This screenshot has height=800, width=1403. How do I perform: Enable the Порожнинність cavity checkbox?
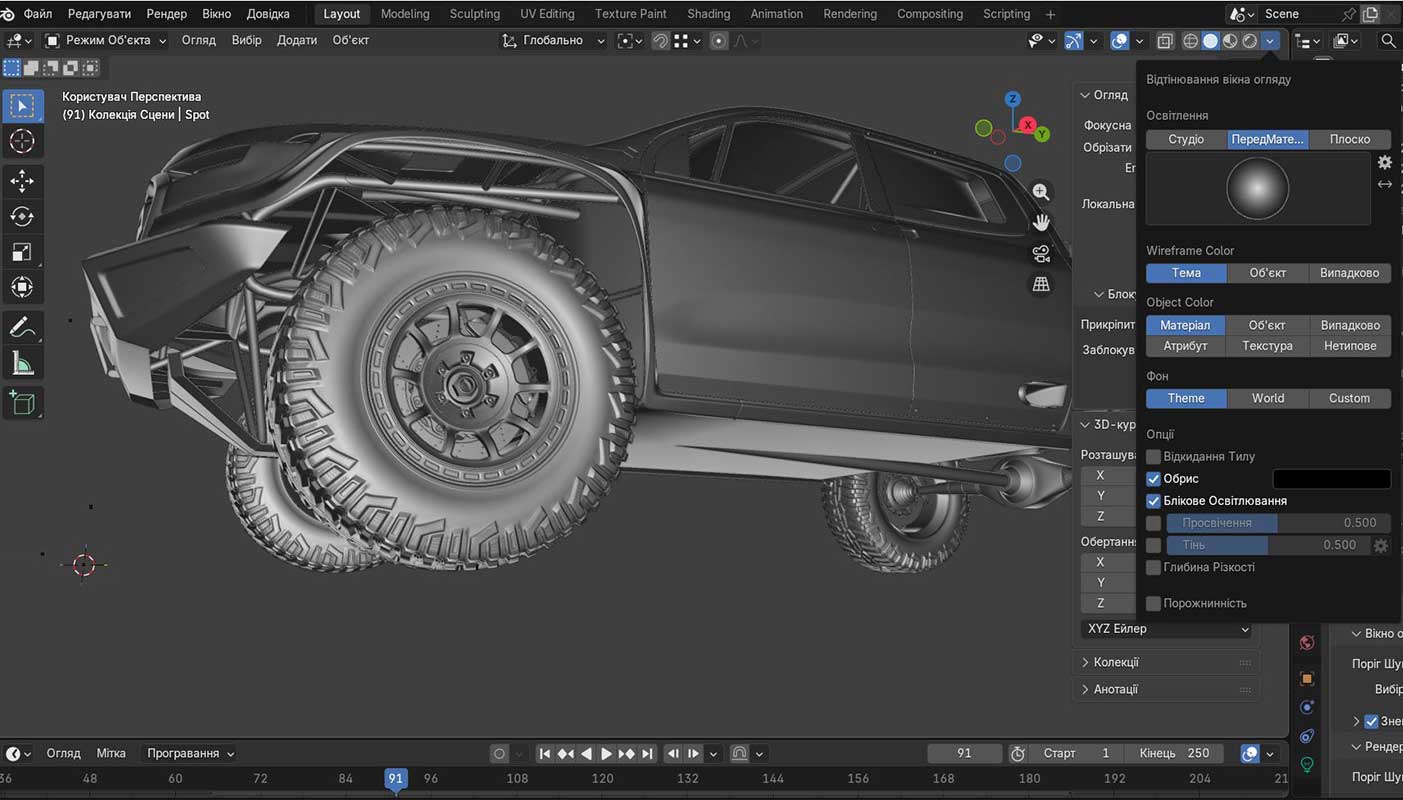click(x=1153, y=604)
